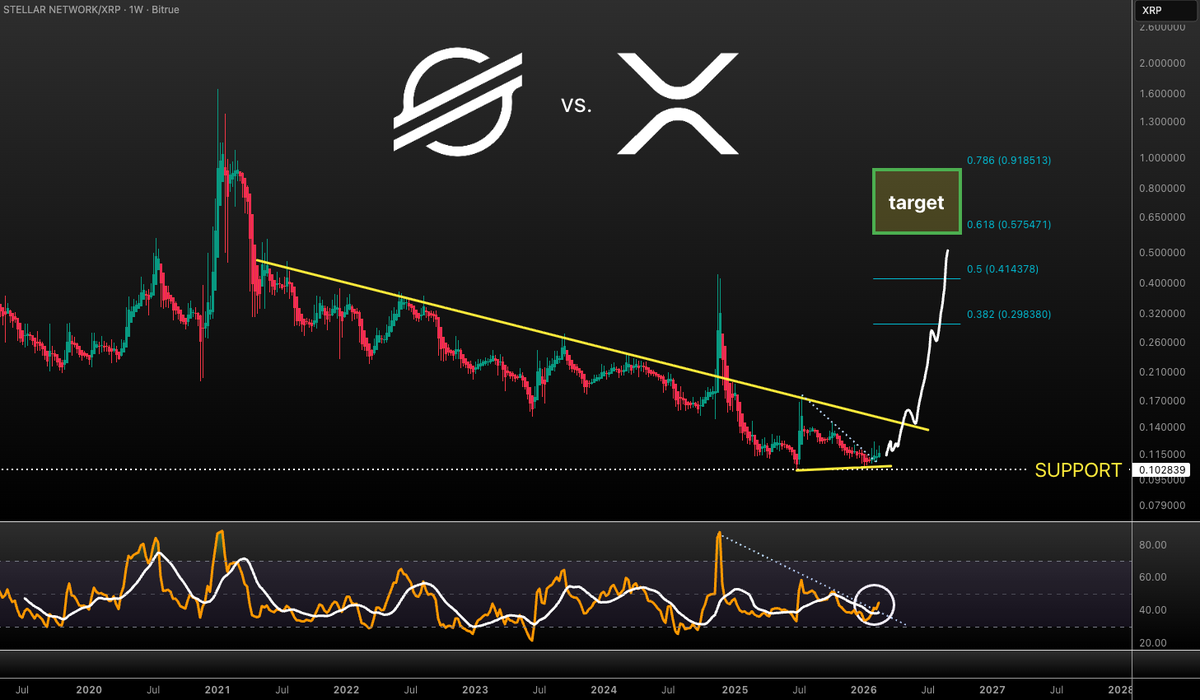The height and width of the screenshot is (700, 1200).
Task: Select the white circle on RSI indicator
Action: (874, 604)
